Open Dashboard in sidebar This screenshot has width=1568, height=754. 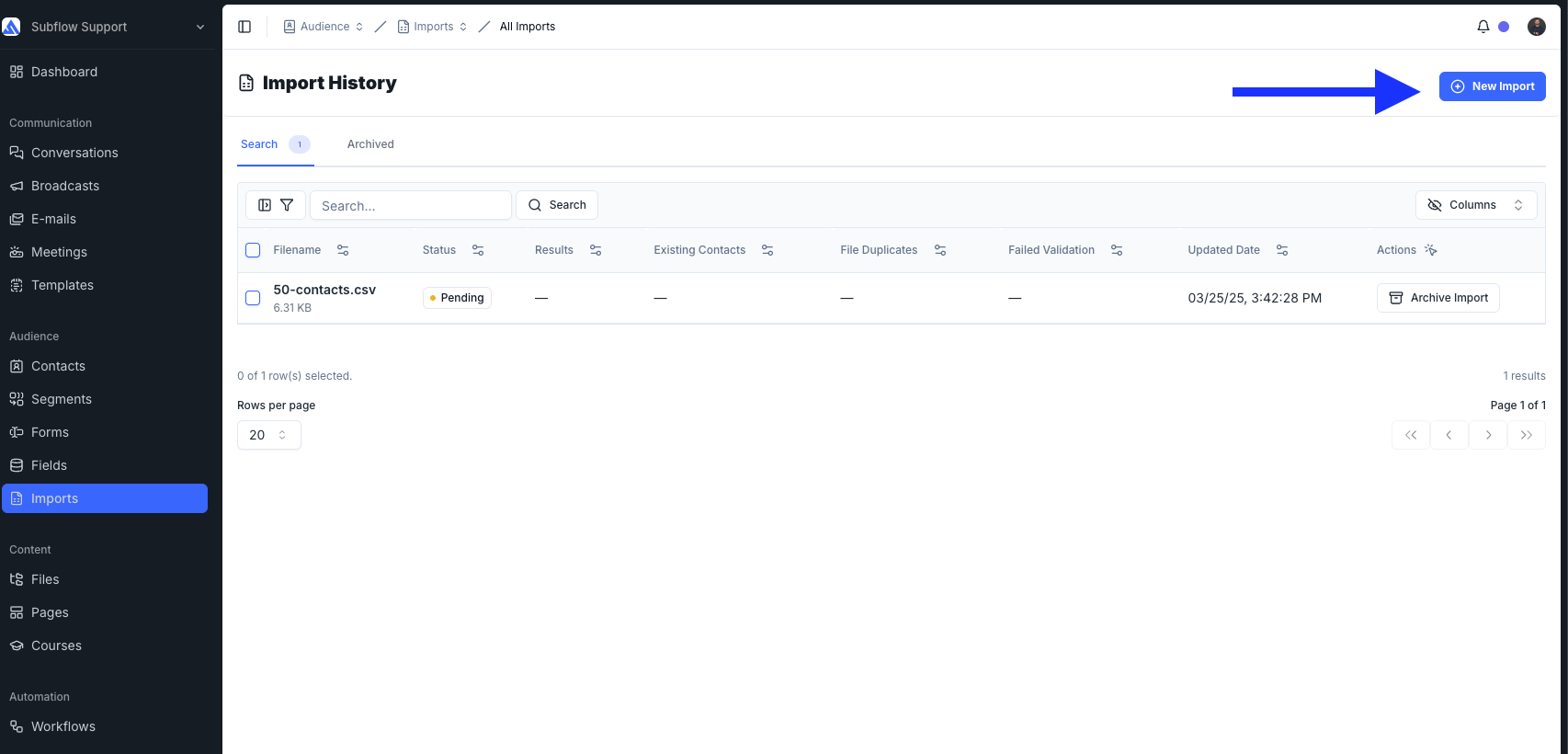[105, 72]
